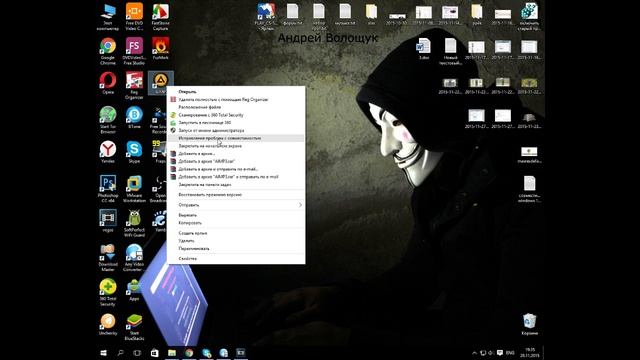Open the Google Chrome desktop shortcut
Image resolution: width=640 pixels, height=360 pixels.
pyautogui.click(x=108, y=51)
